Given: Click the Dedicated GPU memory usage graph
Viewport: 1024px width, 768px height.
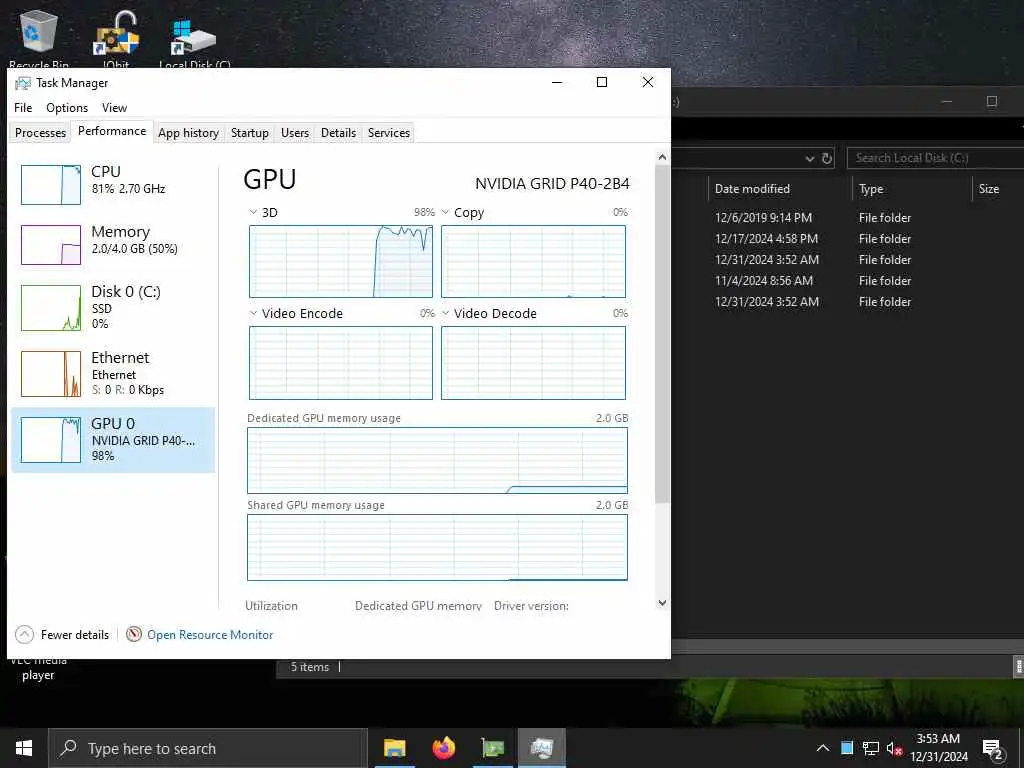Looking at the screenshot, I should click(x=438, y=460).
